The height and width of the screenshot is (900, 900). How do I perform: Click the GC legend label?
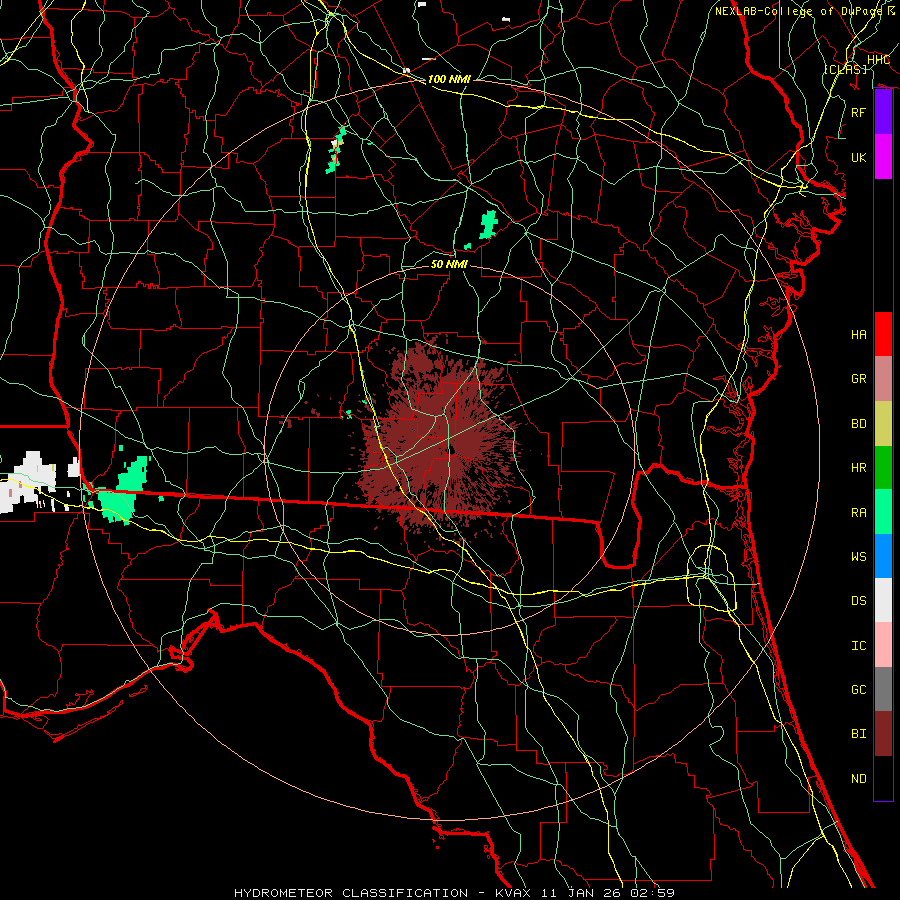point(858,690)
